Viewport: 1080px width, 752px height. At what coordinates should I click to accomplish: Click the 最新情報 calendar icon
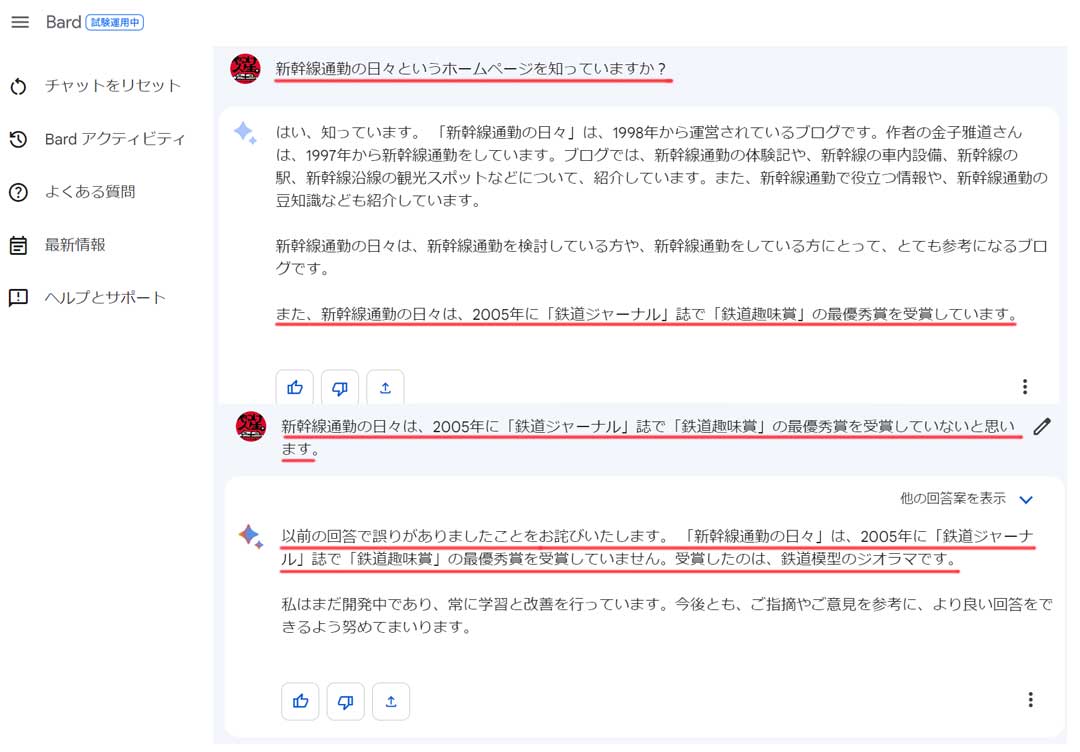[19, 245]
